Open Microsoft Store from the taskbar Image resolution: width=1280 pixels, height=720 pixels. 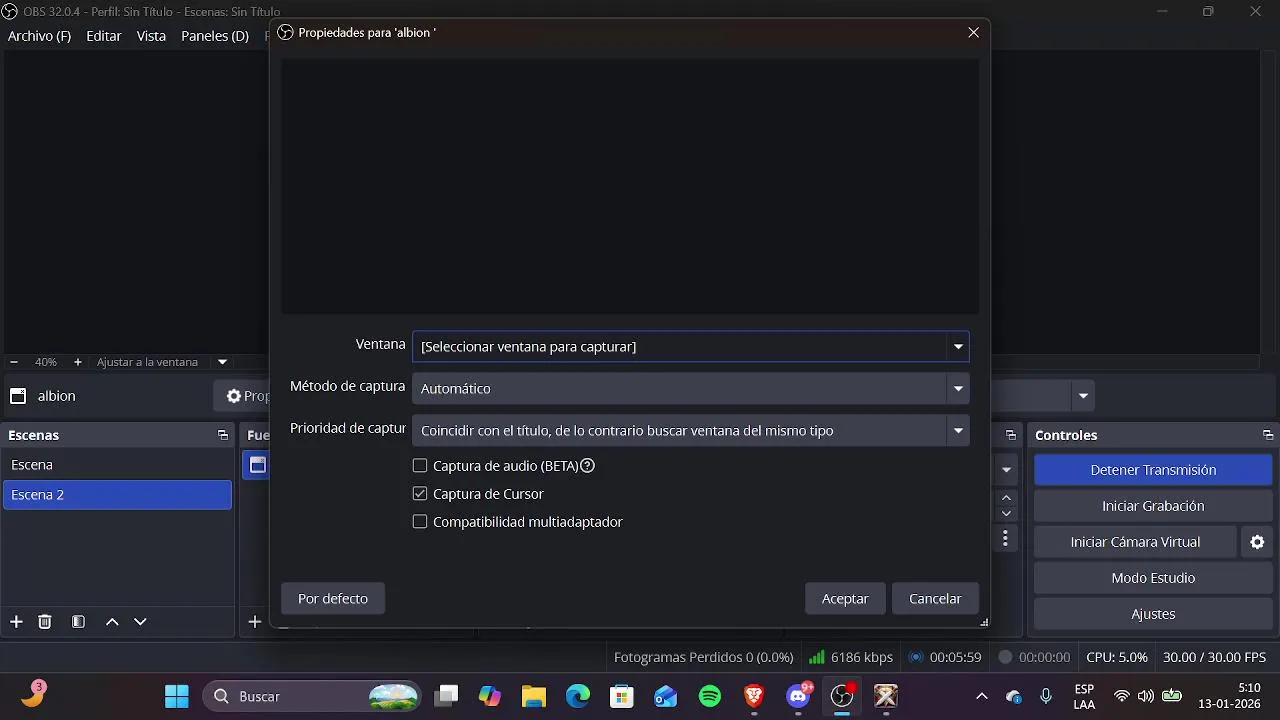point(622,696)
